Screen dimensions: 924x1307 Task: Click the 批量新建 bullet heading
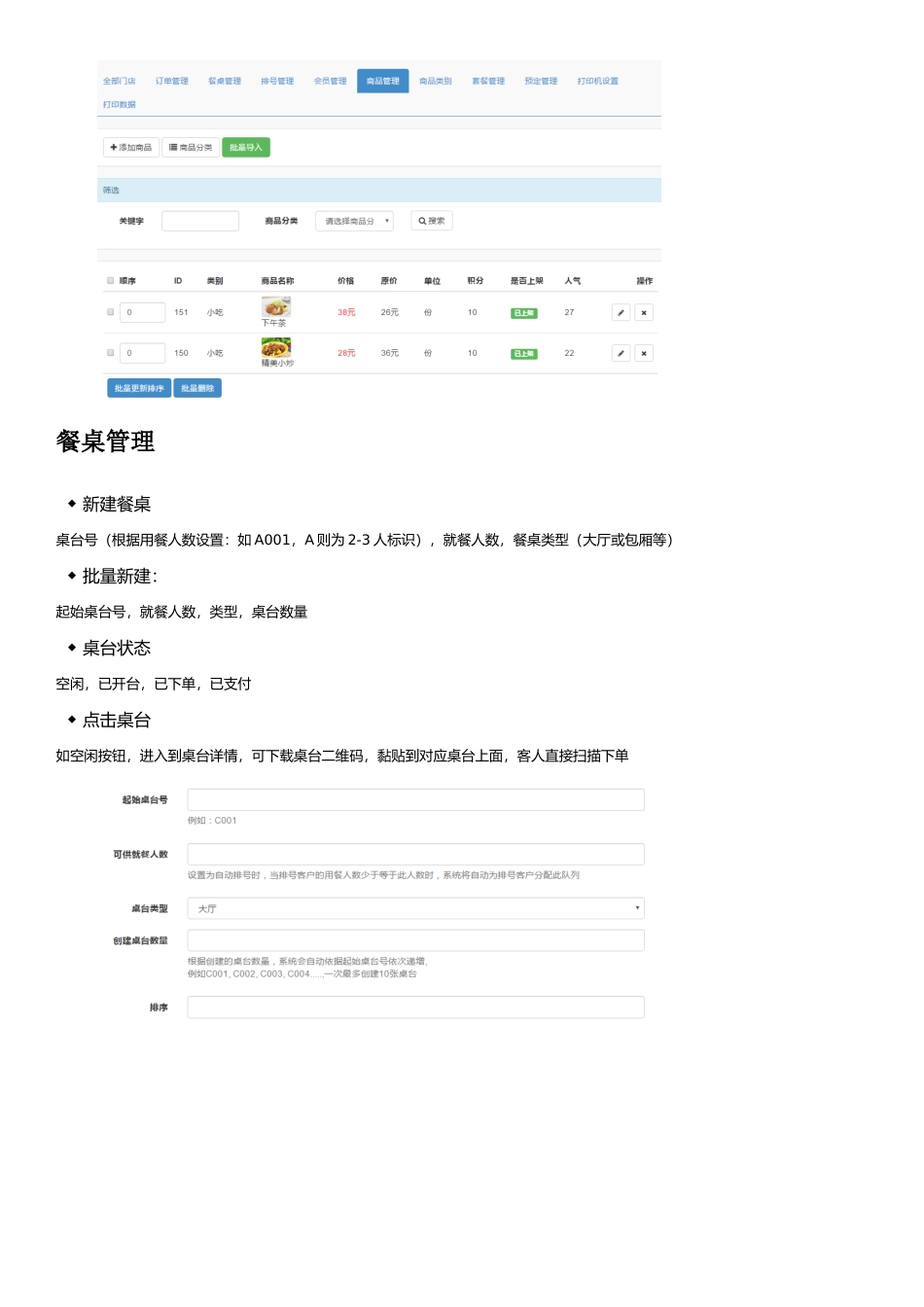click(120, 576)
